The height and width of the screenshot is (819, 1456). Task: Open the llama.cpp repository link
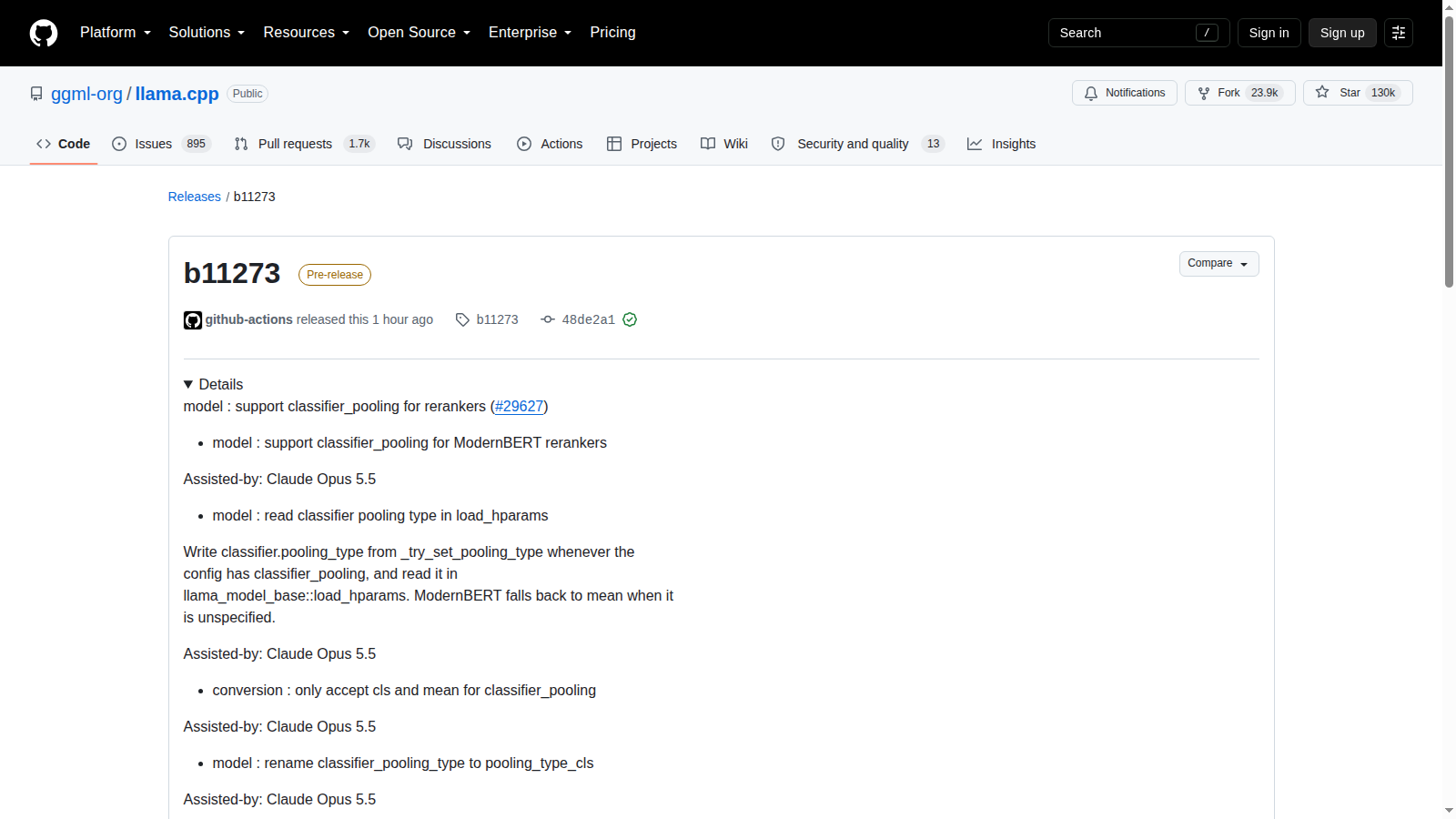tap(177, 94)
